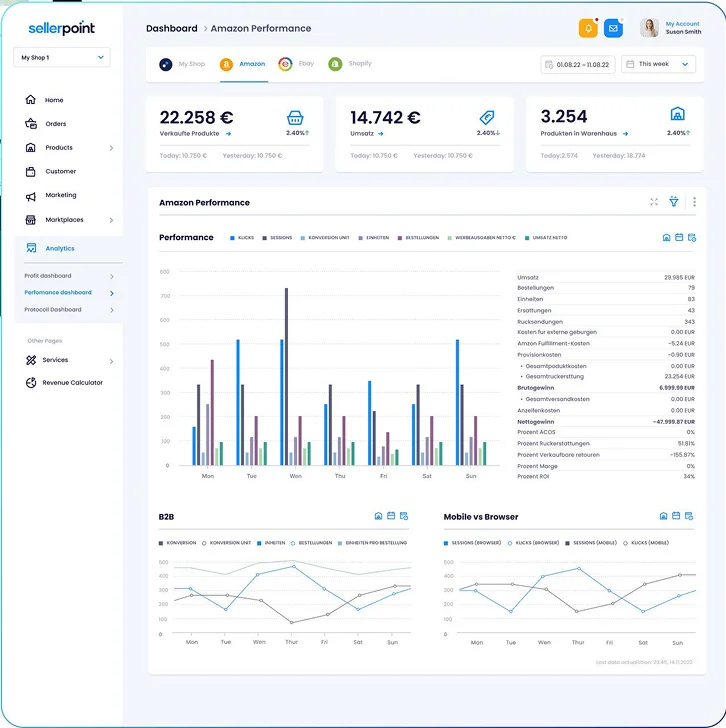Click the Marketing megaphone icon
This screenshot has height=728, width=726.
coord(31,196)
